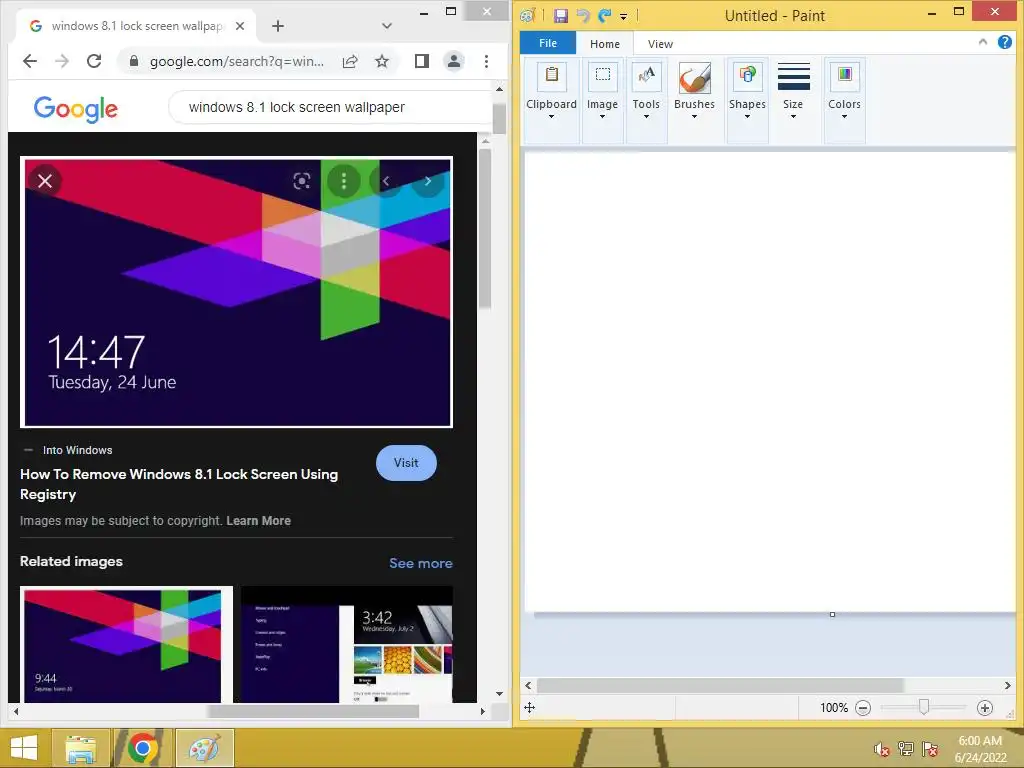
Task: Click the Windows Start button
Action: tap(24, 748)
